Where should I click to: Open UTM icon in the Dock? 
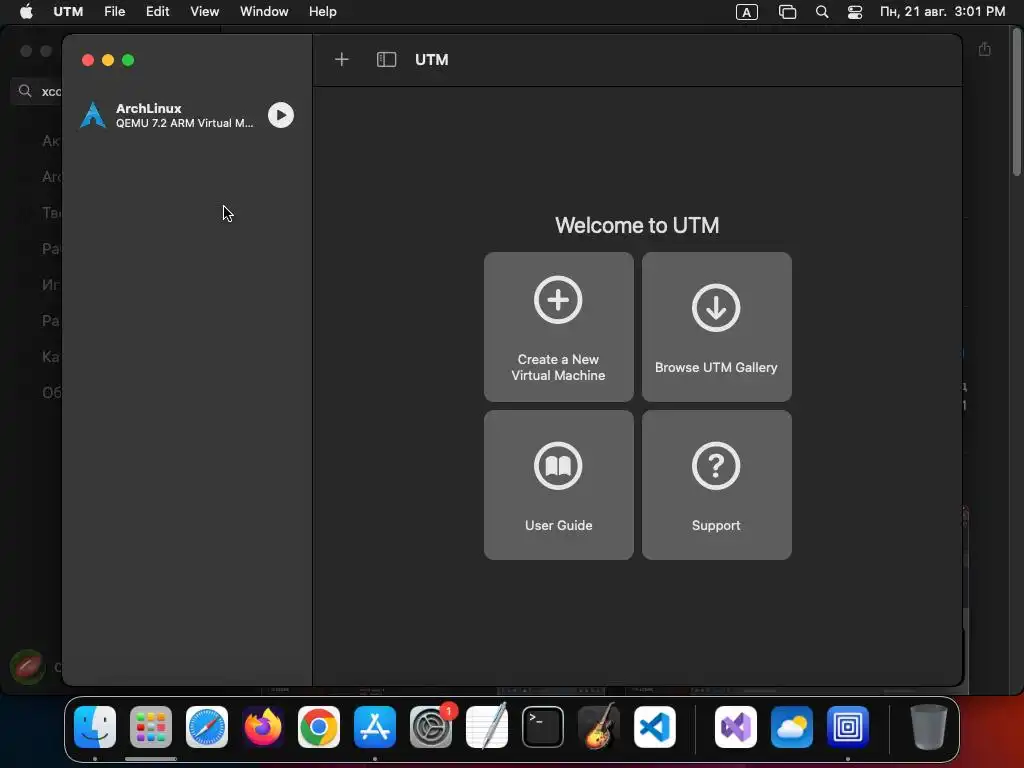pyautogui.click(x=848, y=727)
